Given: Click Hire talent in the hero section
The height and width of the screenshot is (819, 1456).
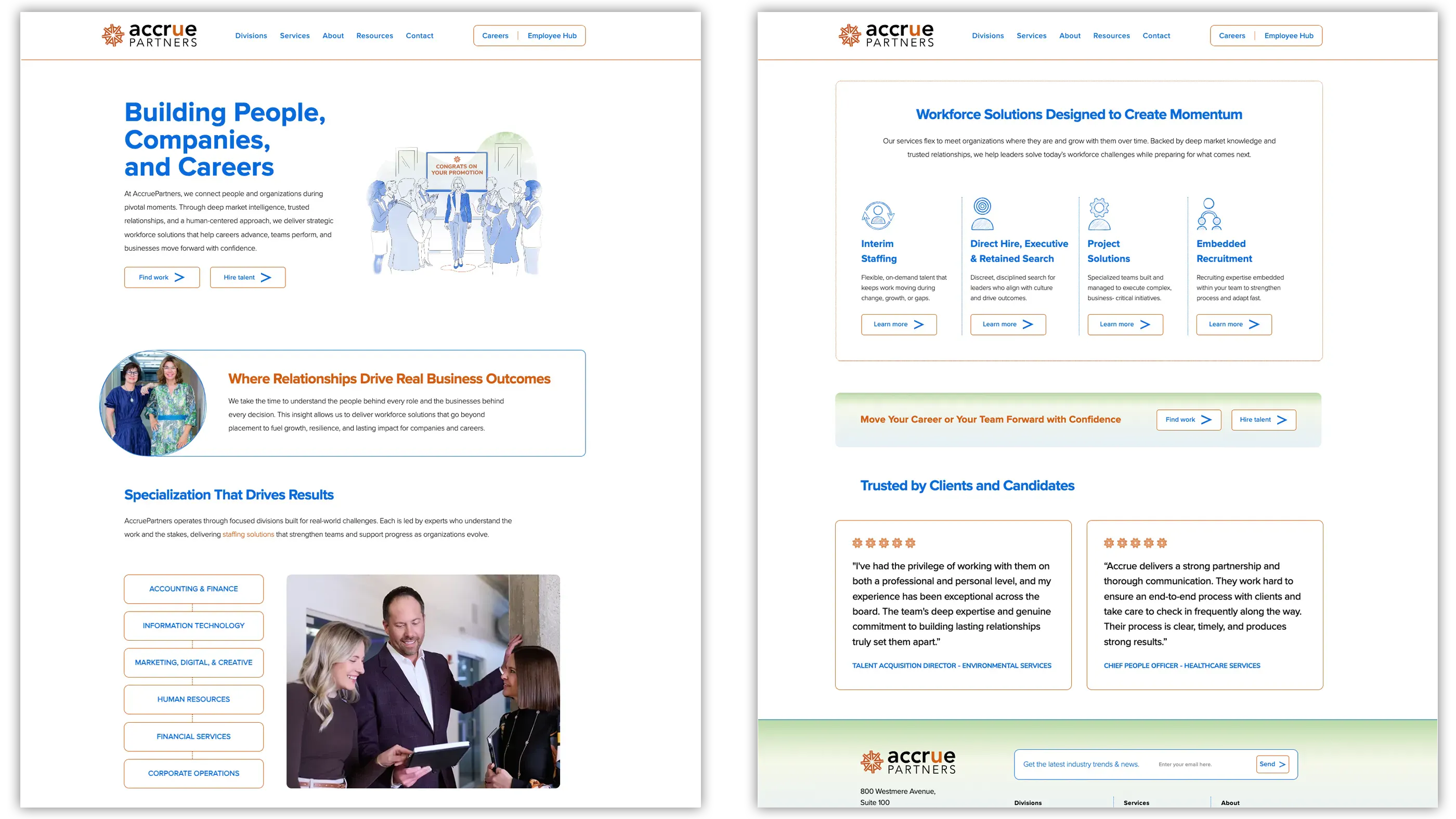Looking at the screenshot, I should click(x=247, y=277).
